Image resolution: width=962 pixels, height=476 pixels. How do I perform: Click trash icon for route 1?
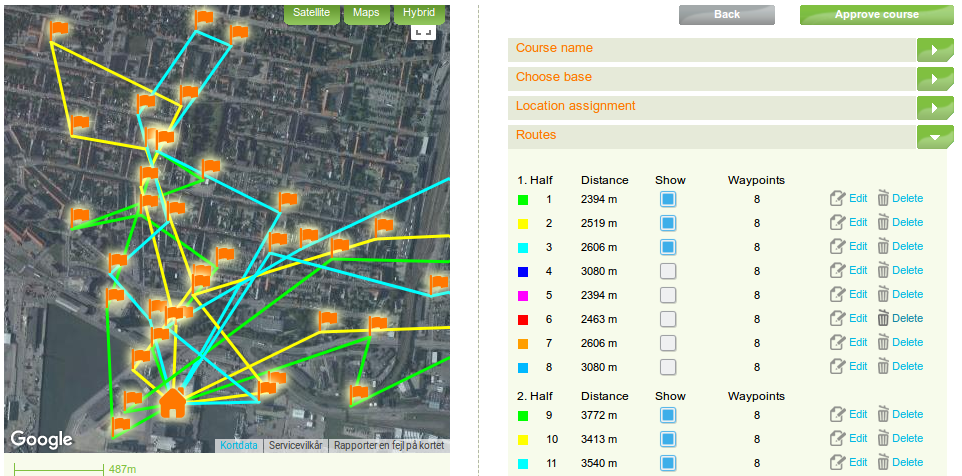(x=883, y=199)
